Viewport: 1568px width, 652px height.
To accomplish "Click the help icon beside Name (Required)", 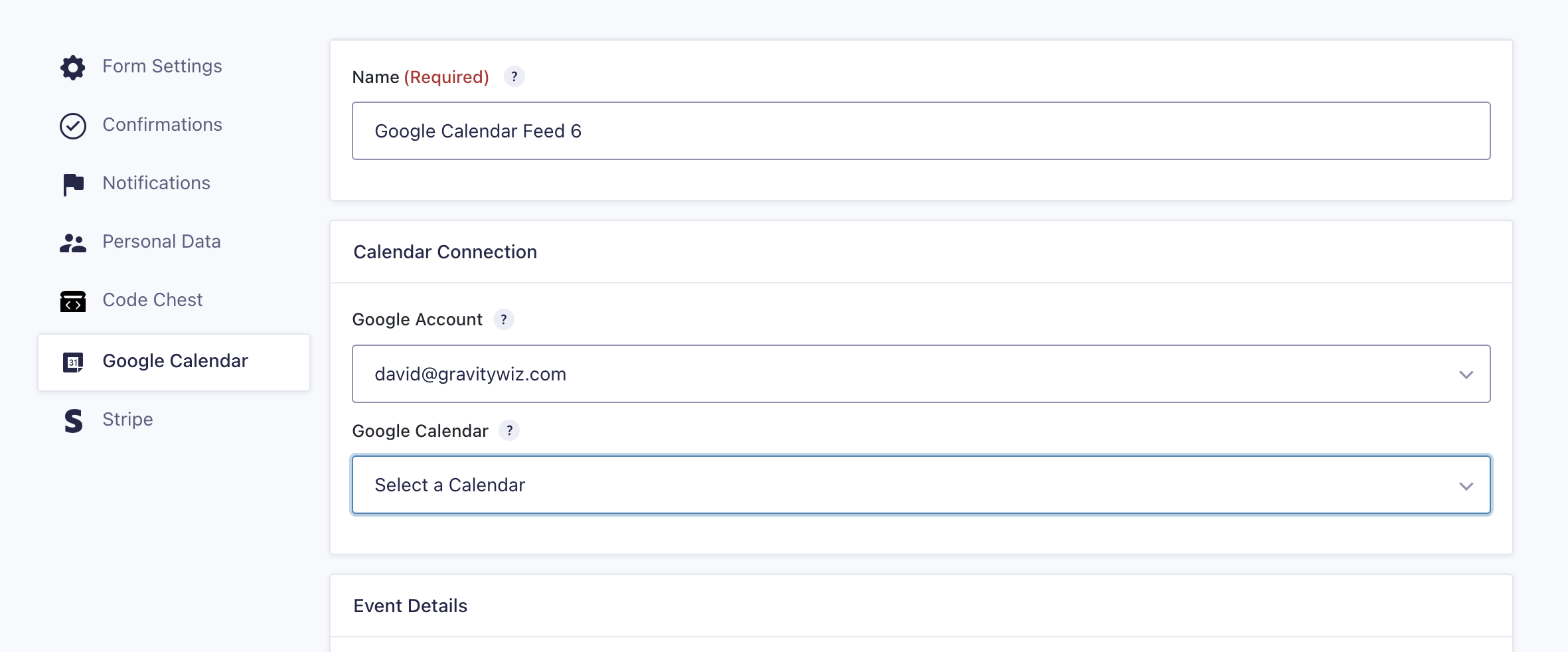I will pyautogui.click(x=514, y=77).
